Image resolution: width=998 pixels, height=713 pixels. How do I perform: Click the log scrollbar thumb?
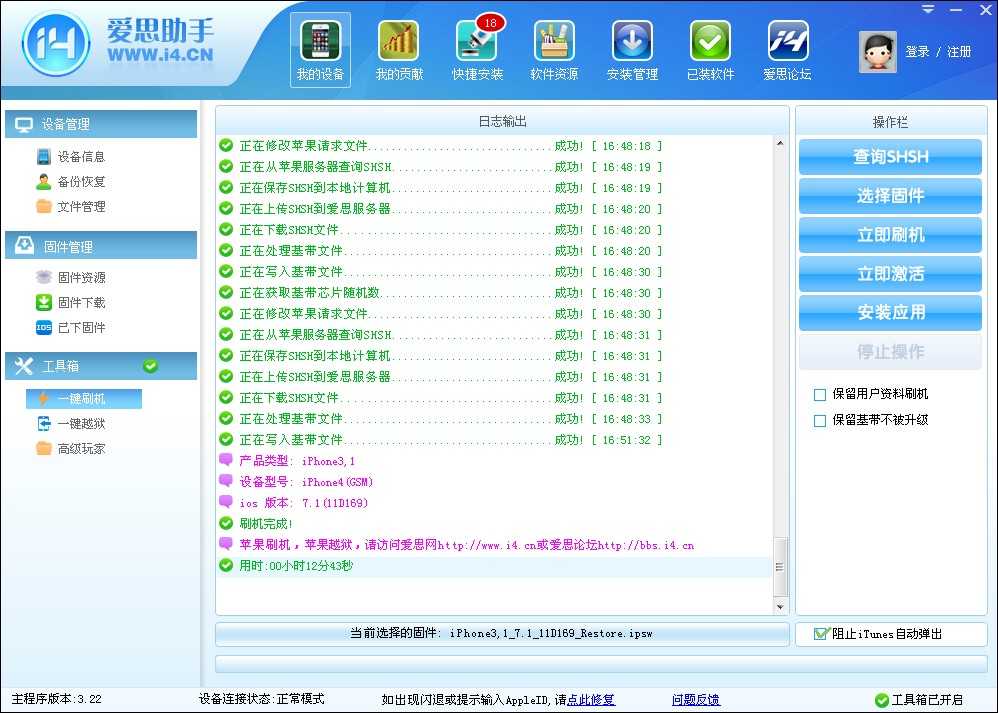point(780,567)
